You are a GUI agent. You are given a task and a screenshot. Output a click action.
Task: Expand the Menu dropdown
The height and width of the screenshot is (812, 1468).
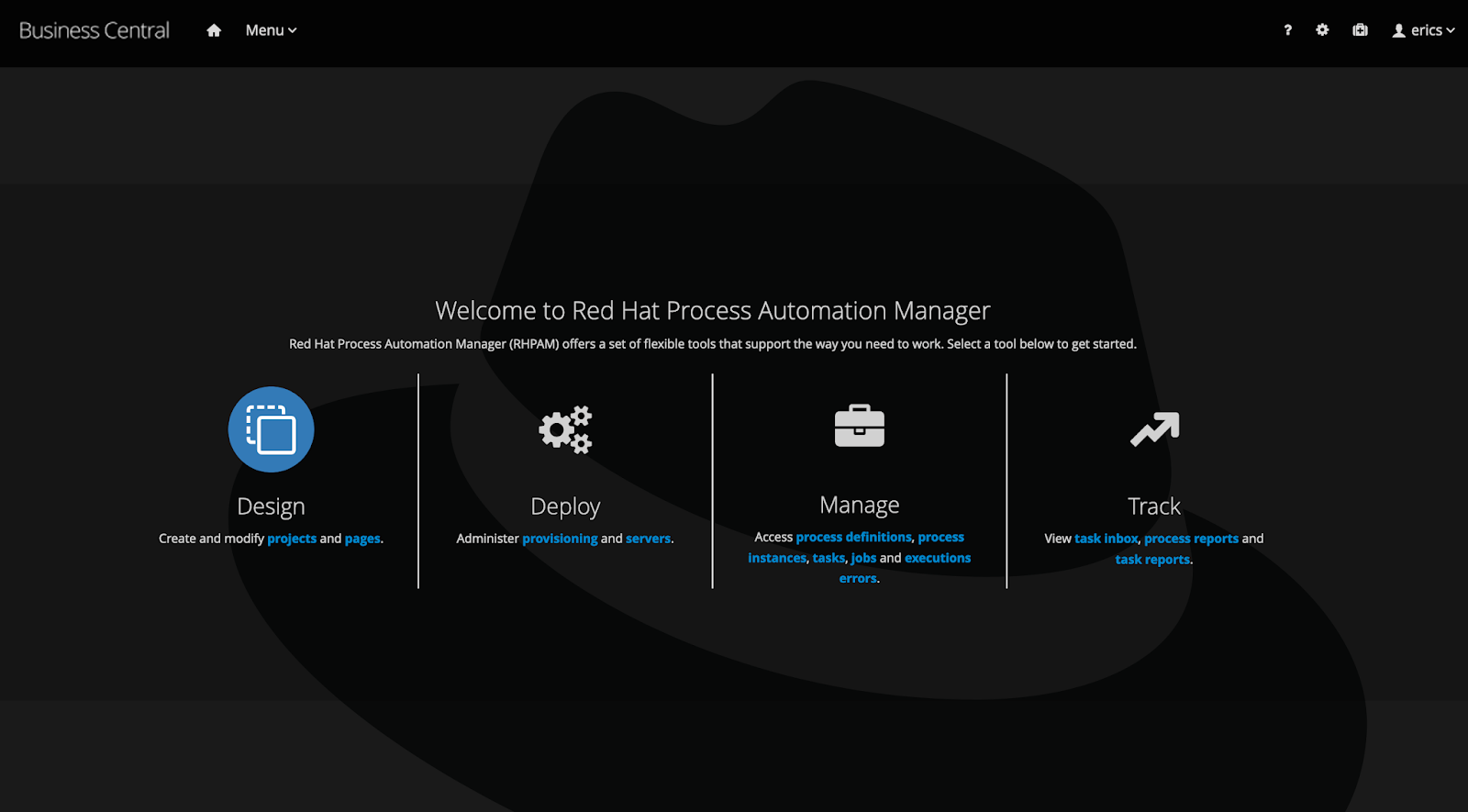pyautogui.click(x=271, y=30)
